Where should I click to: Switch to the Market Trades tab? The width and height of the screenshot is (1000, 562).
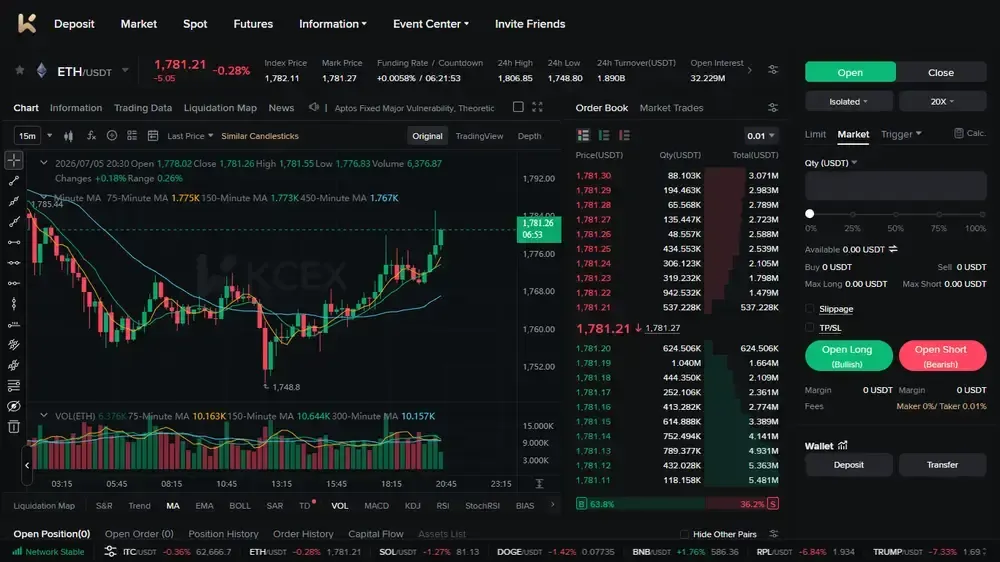(672, 108)
